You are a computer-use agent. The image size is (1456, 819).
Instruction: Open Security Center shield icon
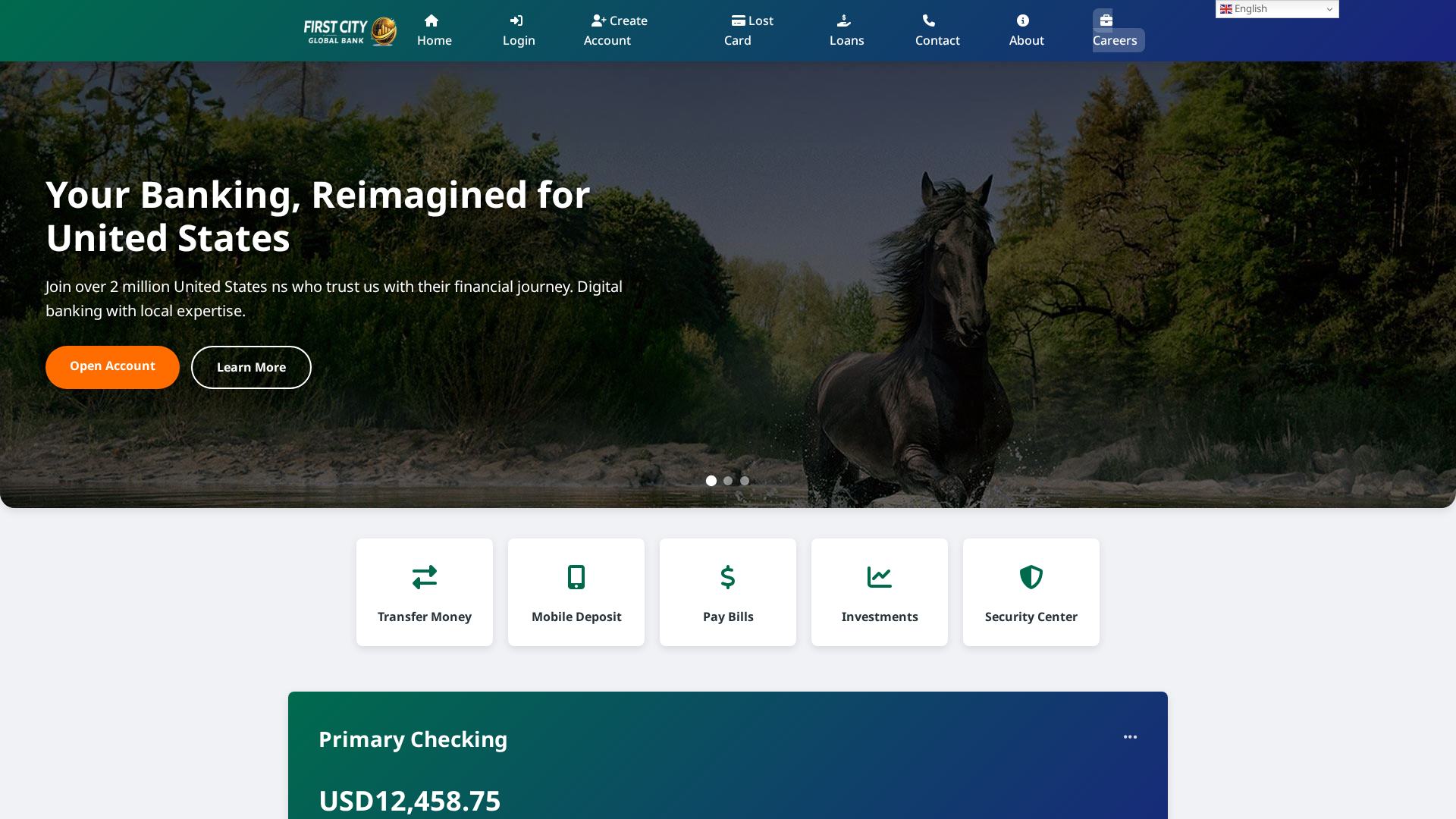[1031, 576]
